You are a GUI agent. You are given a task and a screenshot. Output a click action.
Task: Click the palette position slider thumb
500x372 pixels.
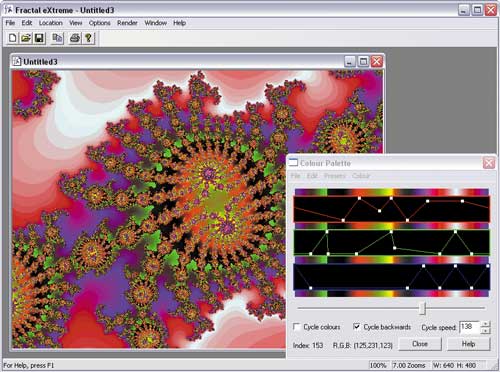(x=422, y=308)
